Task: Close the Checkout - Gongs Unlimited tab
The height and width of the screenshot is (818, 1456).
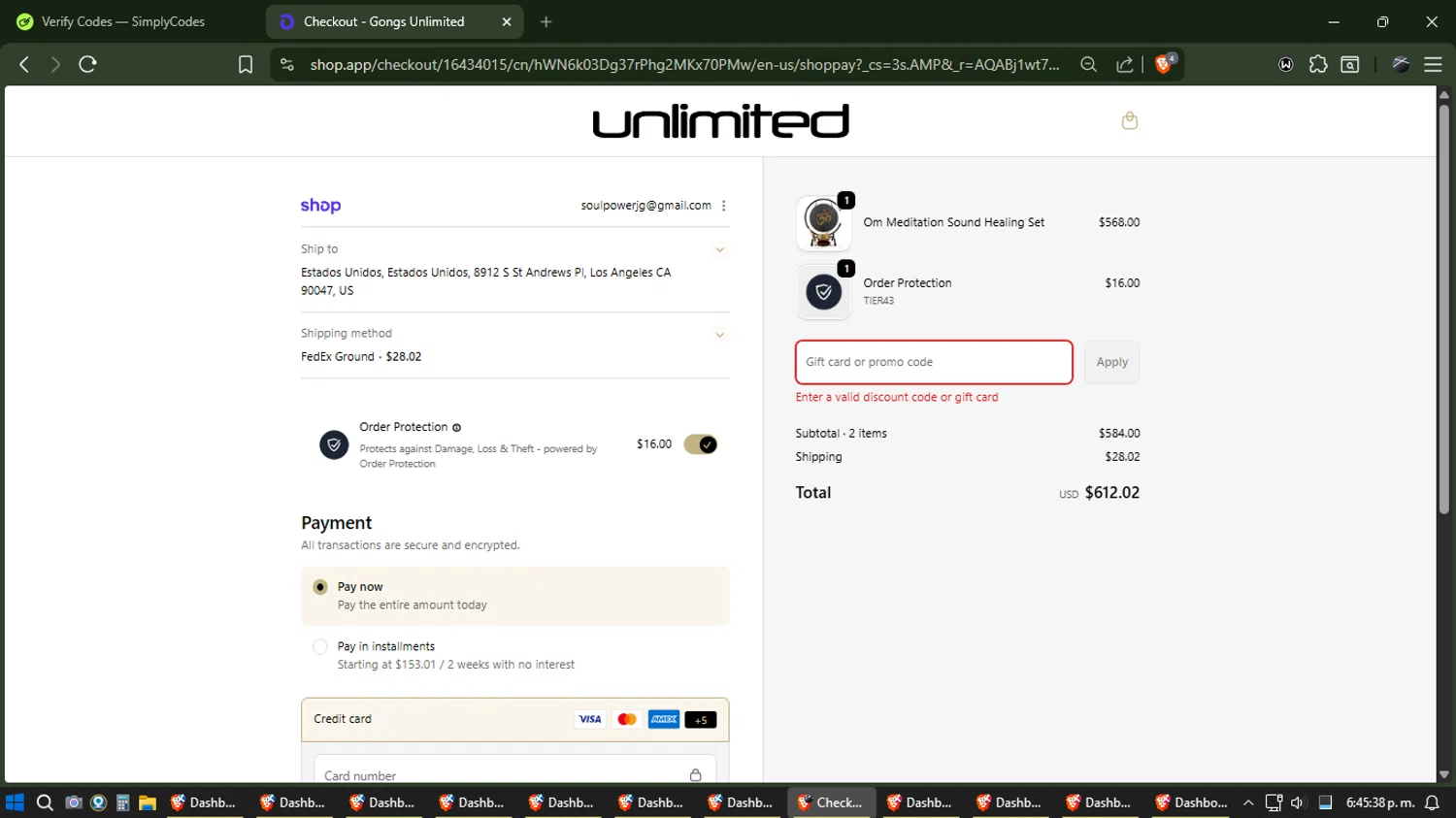Action: click(x=507, y=21)
